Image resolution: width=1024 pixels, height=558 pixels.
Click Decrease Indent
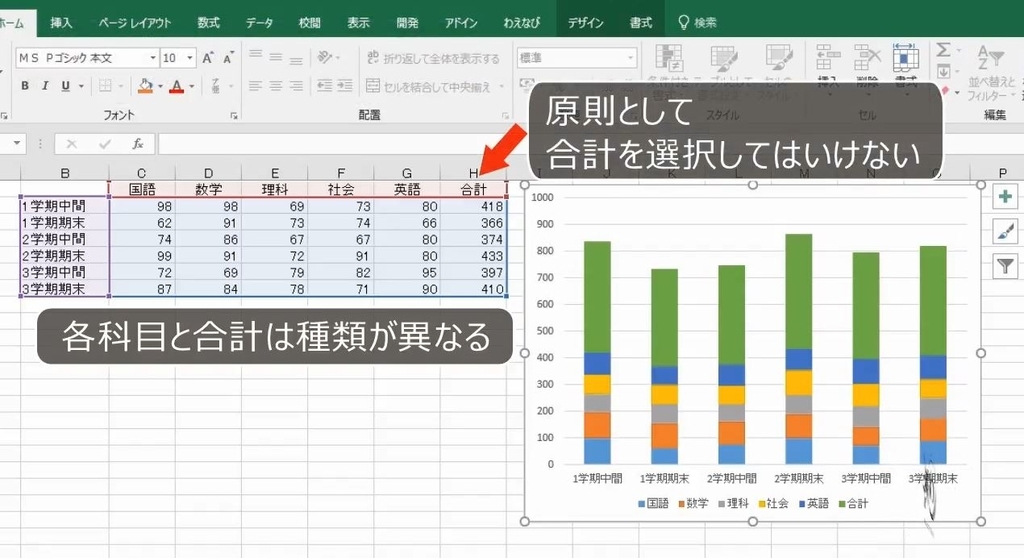pos(324,86)
